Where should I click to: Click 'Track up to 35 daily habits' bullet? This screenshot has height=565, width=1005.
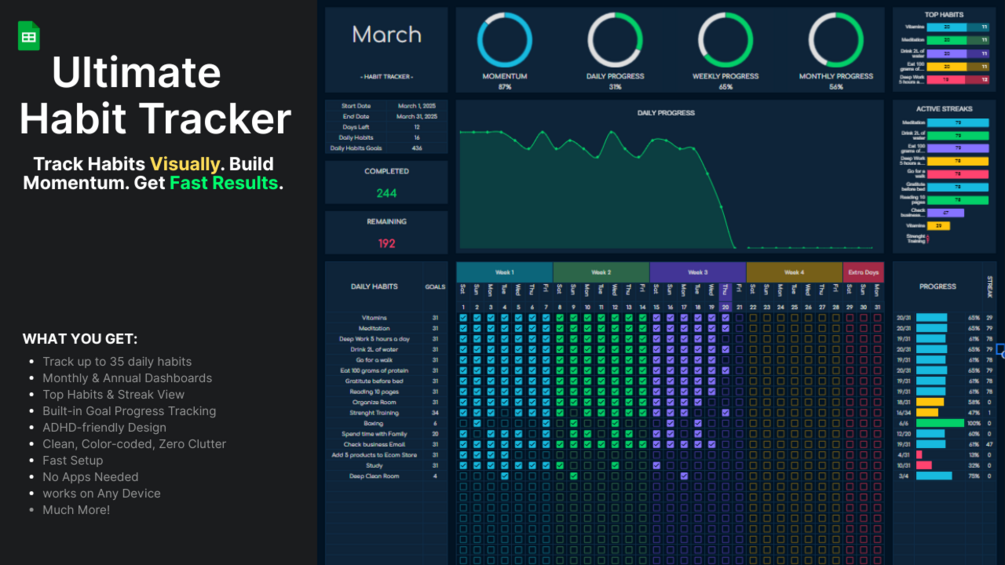(x=117, y=362)
